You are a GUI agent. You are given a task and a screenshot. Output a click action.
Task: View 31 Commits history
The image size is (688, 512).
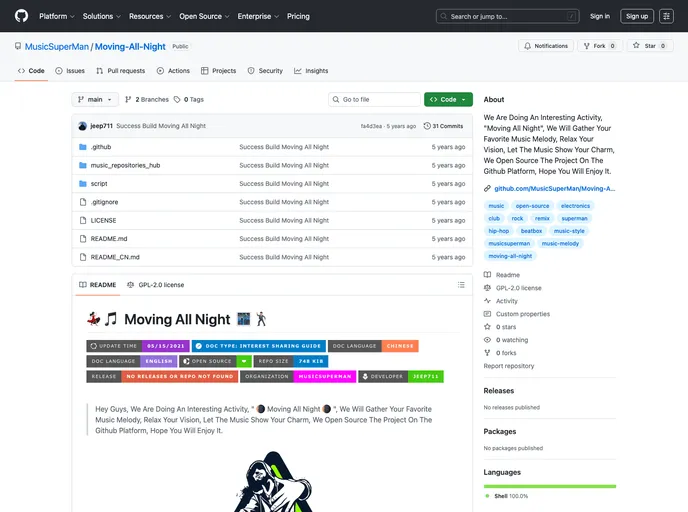click(x=444, y=126)
